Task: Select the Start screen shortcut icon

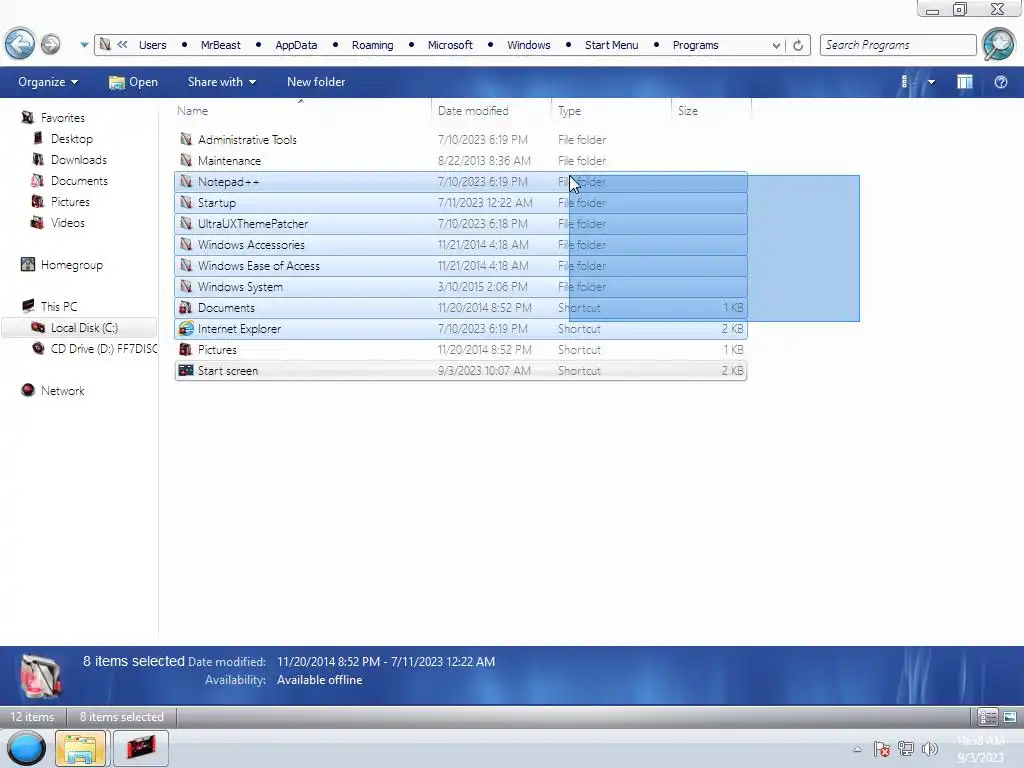Action: click(x=186, y=370)
